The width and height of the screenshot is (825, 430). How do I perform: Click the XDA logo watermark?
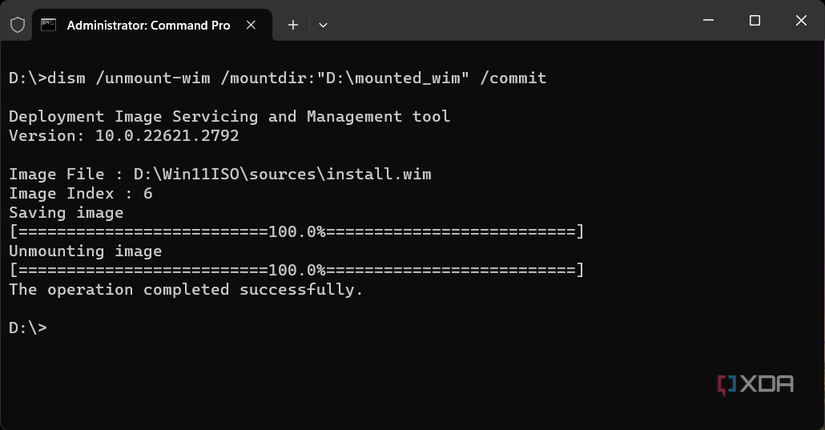[x=755, y=384]
